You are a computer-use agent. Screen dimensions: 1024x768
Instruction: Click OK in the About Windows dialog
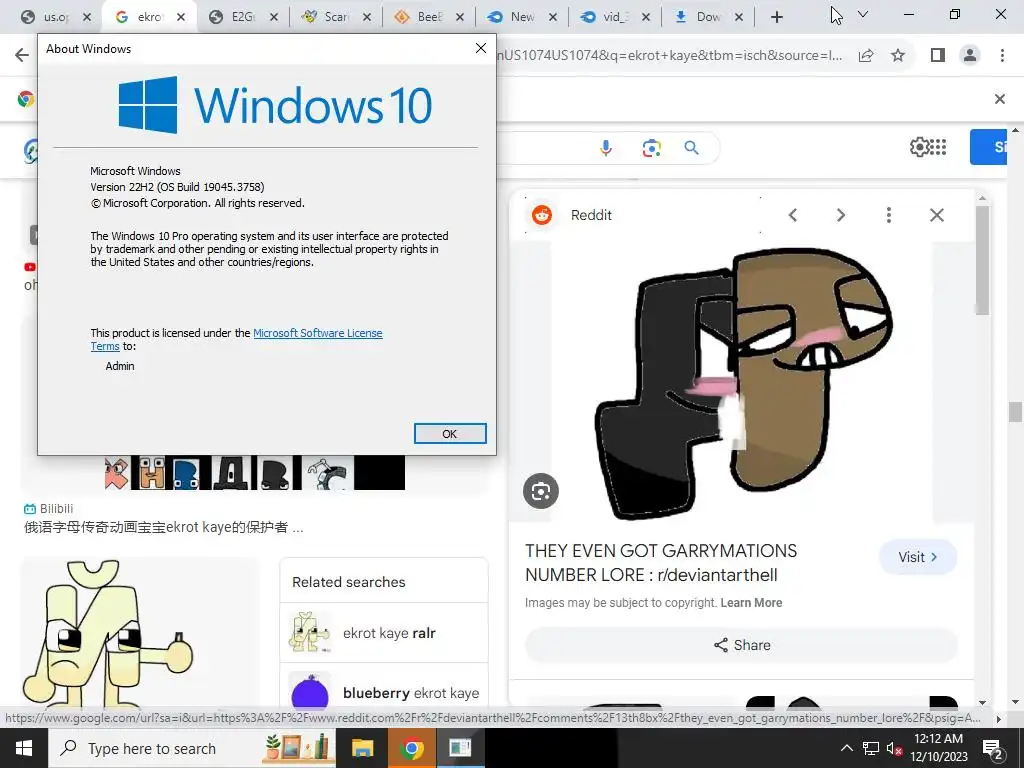point(450,434)
